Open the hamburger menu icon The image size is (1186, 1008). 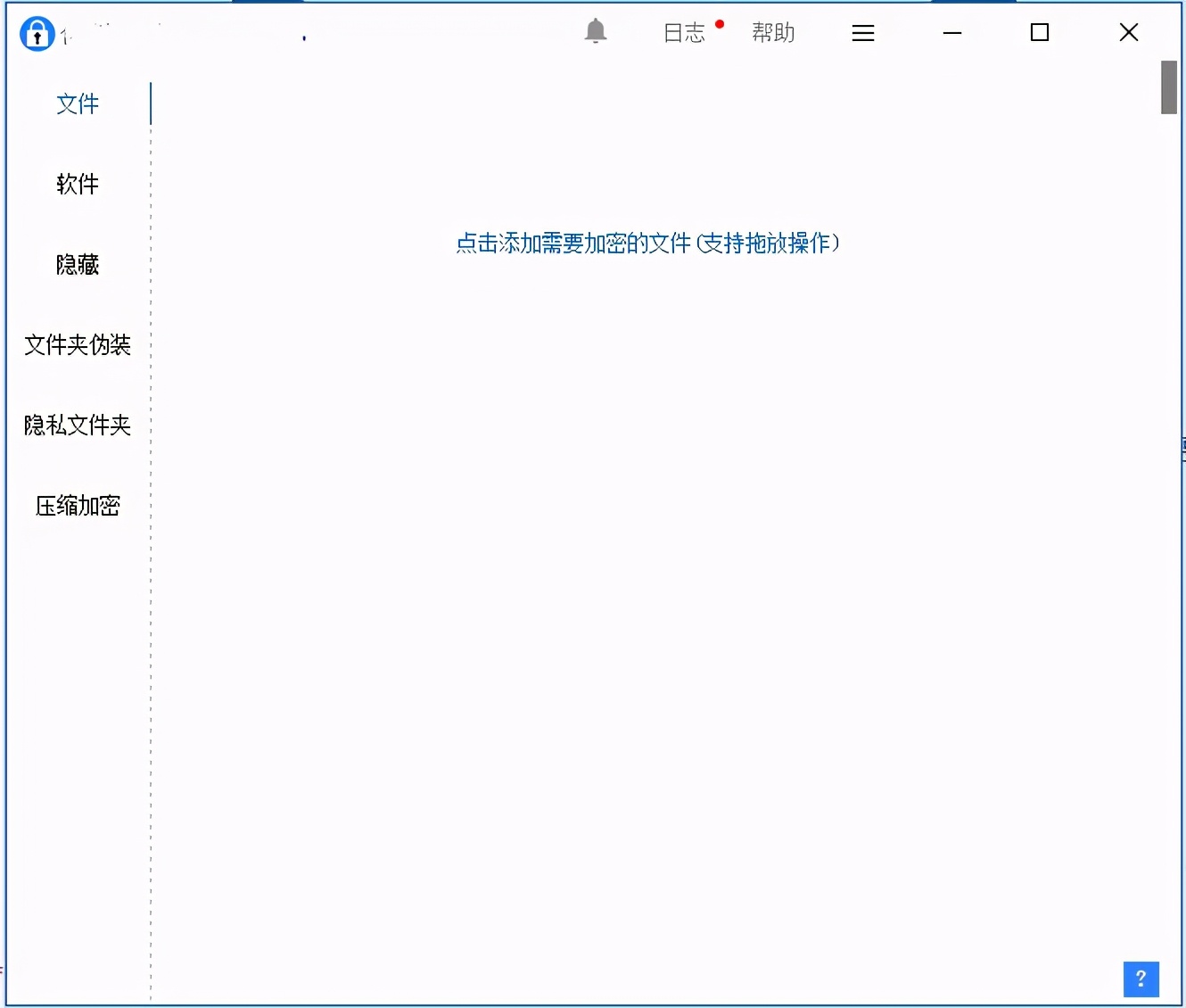[863, 33]
